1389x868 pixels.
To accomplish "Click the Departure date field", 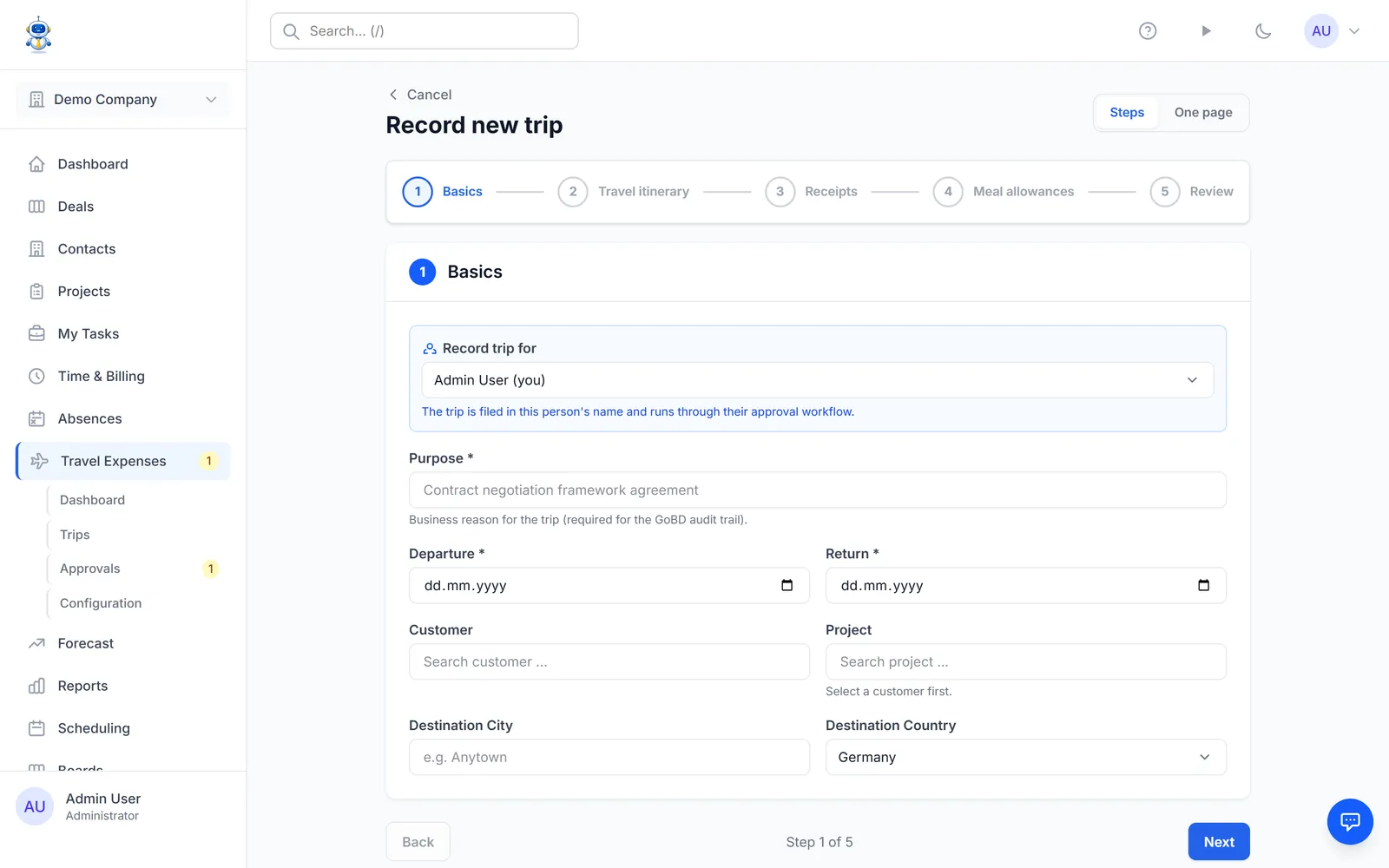I will (609, 586).
